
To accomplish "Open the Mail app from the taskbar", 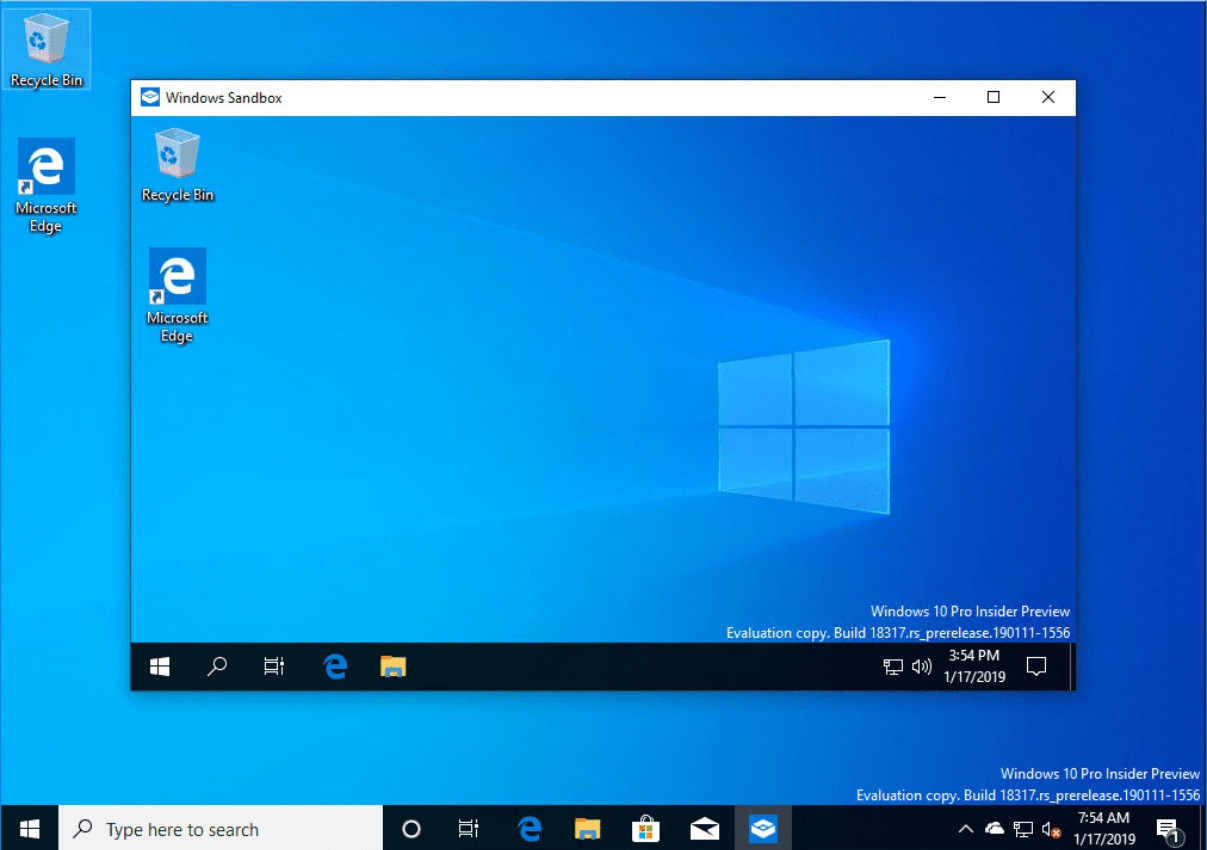I will click(x=703, y=828).
